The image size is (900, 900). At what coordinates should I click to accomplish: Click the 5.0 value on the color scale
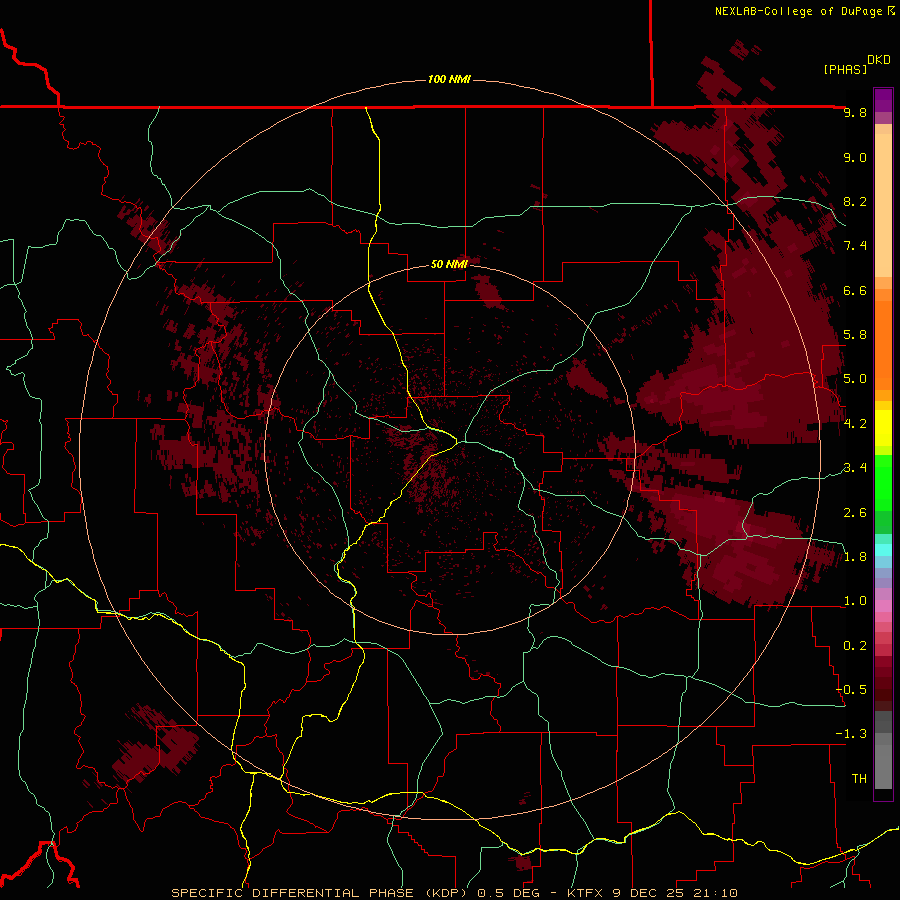pyautogui.click(x=855, y=379)
